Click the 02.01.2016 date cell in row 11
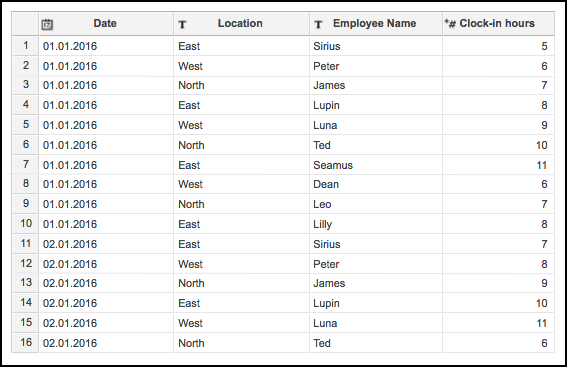567x367 pixels. (106, 244)
